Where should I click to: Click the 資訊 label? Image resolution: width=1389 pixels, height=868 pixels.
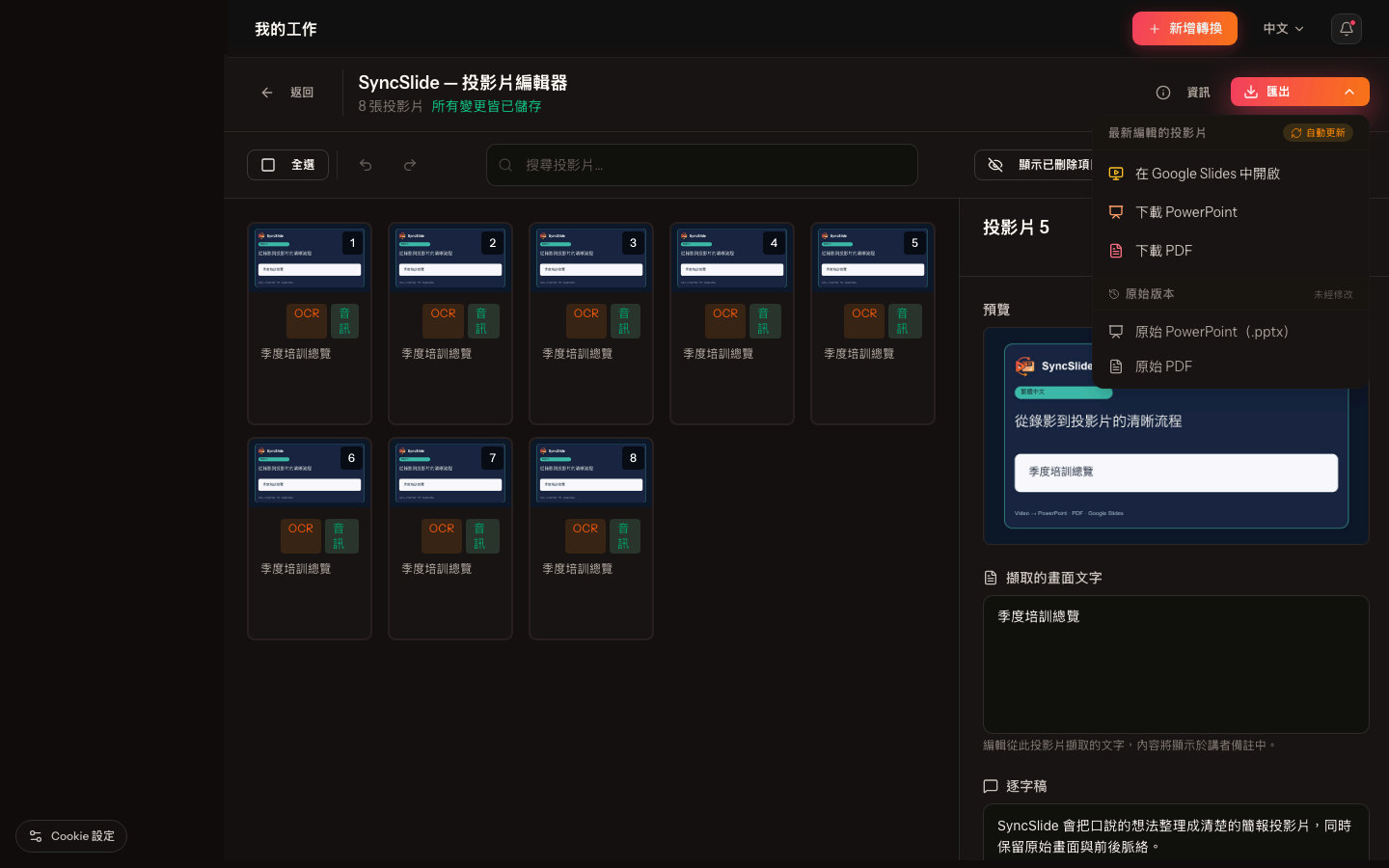1198,93
